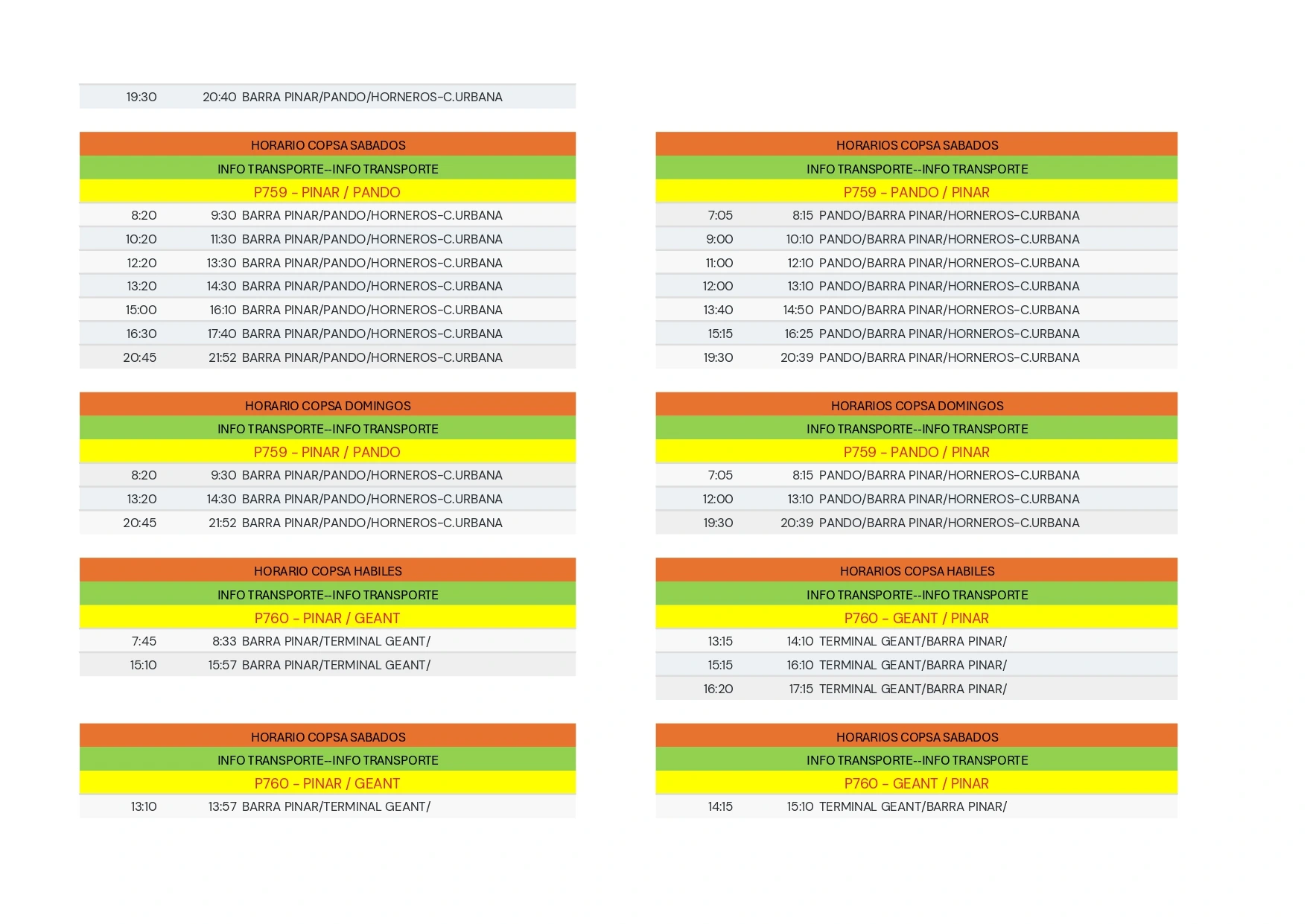The image size is (1307, 924).
Task: Select the 13:30 arrival time cell
Action: [222, 263]
